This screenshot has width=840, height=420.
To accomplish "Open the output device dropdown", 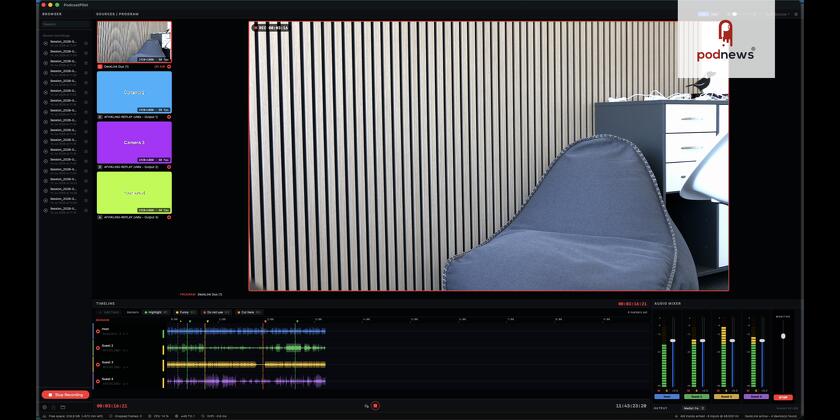I will tap(693, 408).
